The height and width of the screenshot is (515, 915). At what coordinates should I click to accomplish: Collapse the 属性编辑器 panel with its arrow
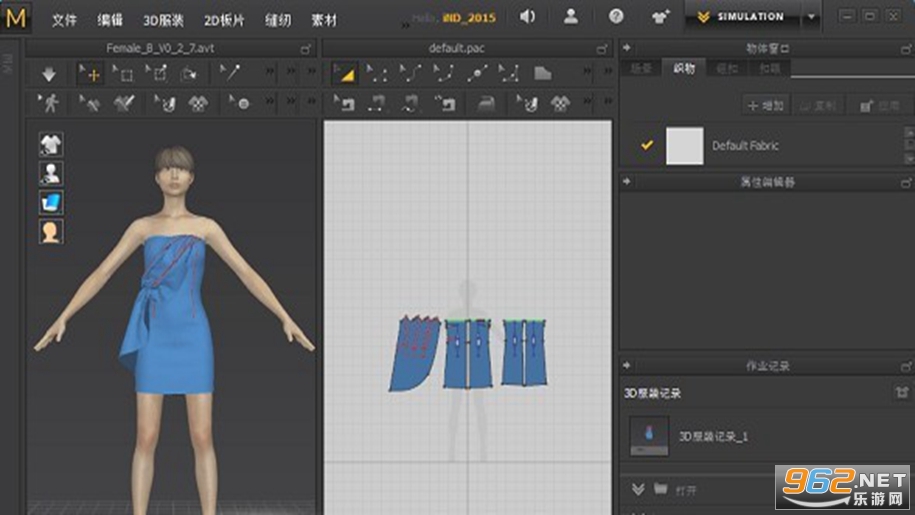click(627, 181)
